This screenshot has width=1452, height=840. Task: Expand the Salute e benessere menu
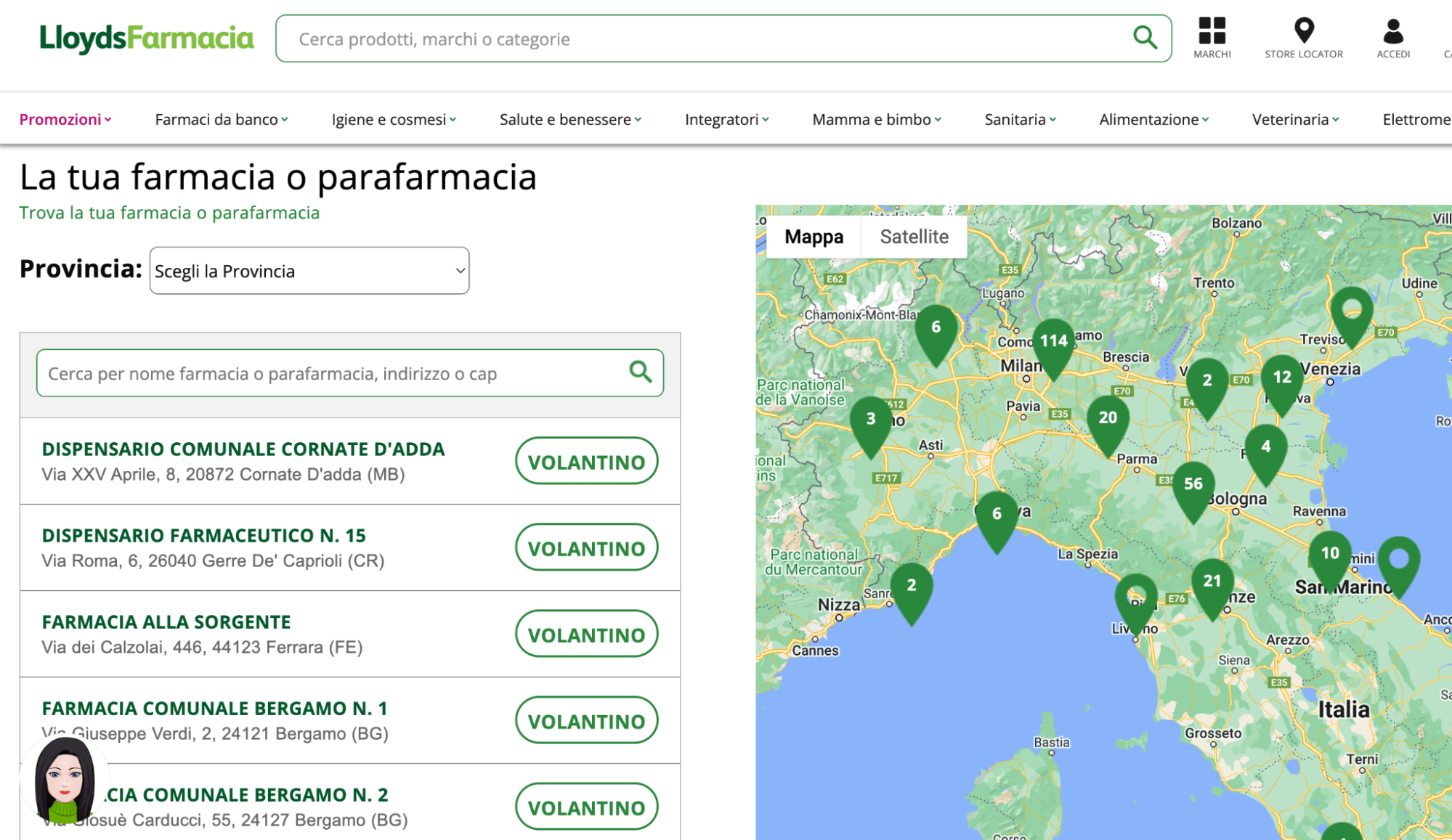570,119
